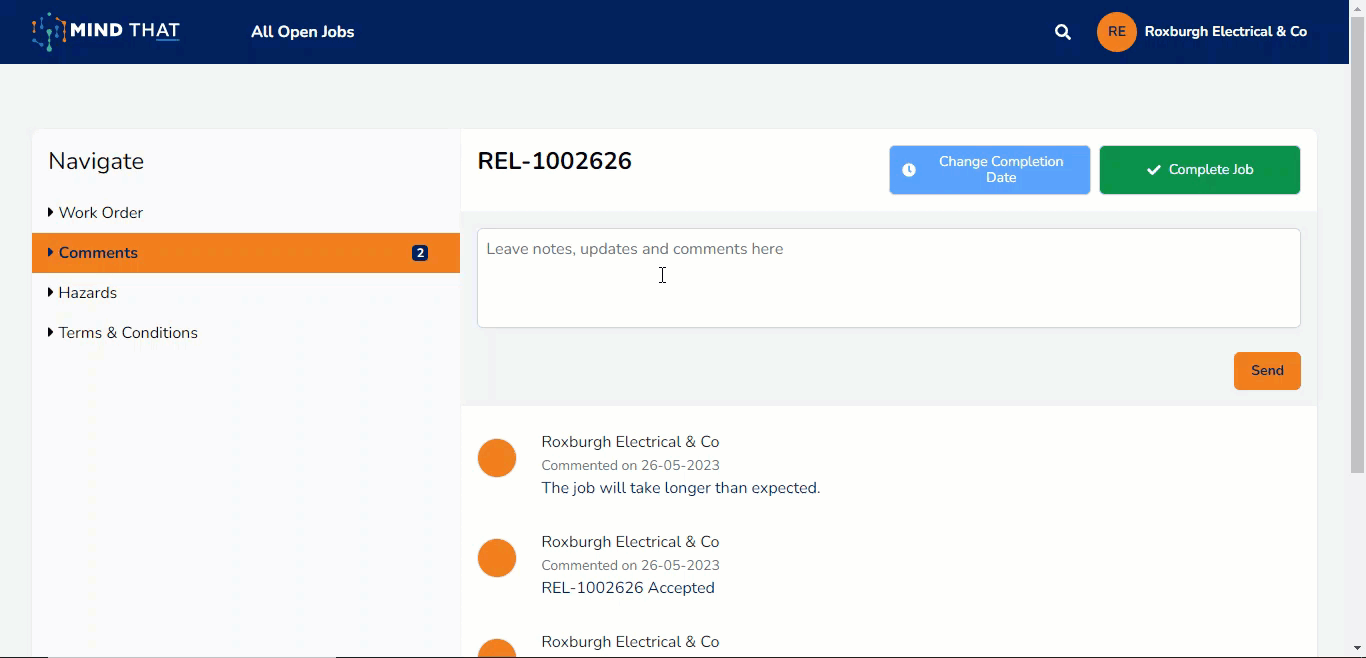Open Roxburgh Electrical & Co account menu
Image resolution: width=1366 pixels, height=658 pixels.
click(1226, 32)
